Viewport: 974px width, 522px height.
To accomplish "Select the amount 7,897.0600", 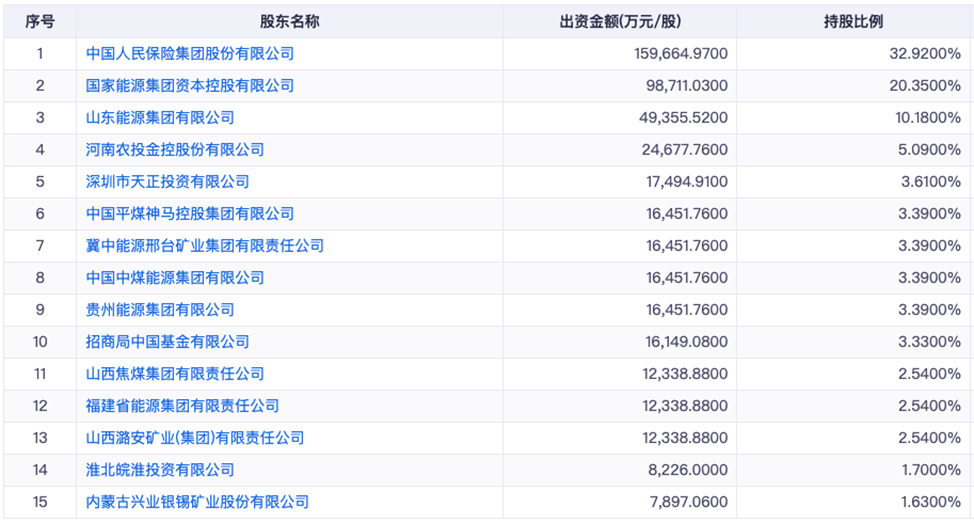I will point(689,501).
